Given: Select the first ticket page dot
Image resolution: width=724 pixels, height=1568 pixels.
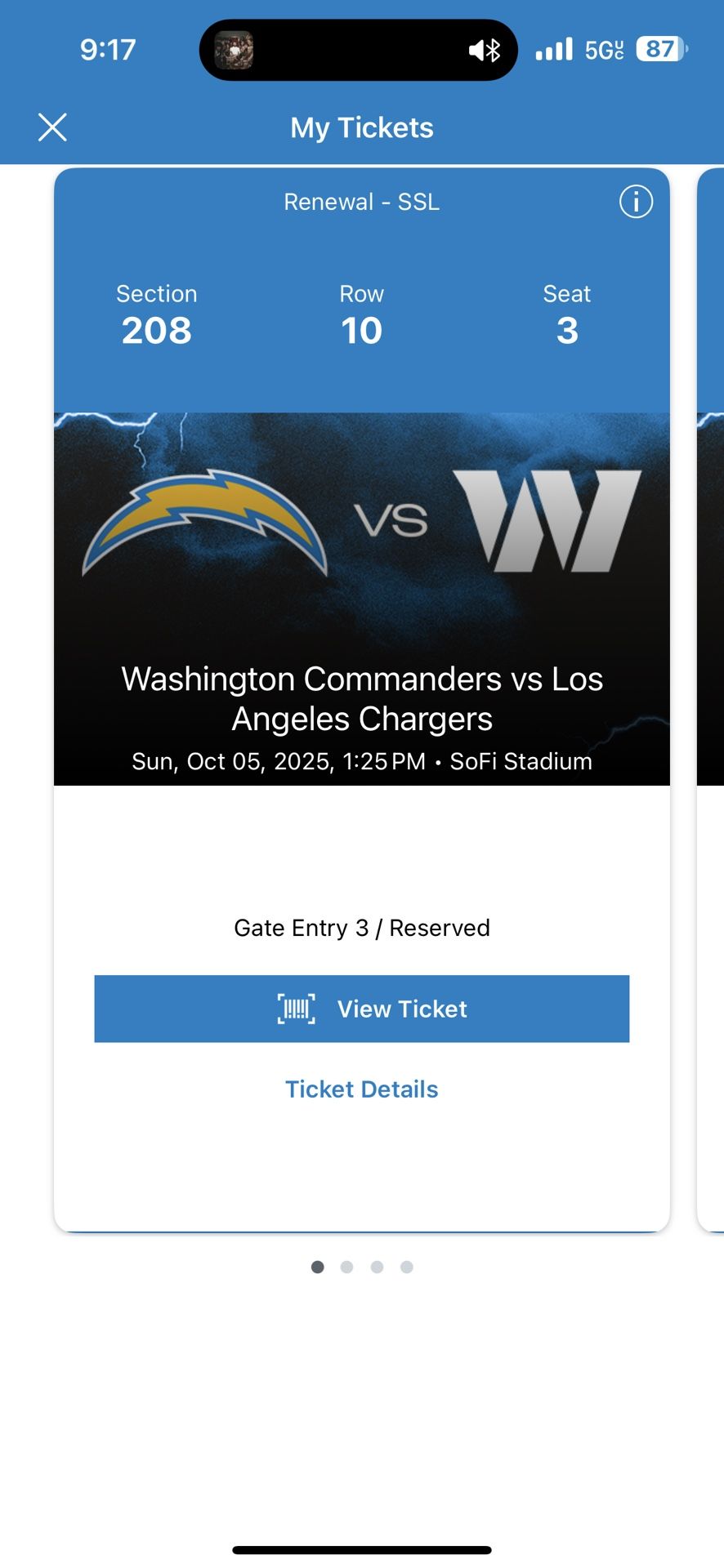Looking at the screenshot, I should coord(318,1267).
